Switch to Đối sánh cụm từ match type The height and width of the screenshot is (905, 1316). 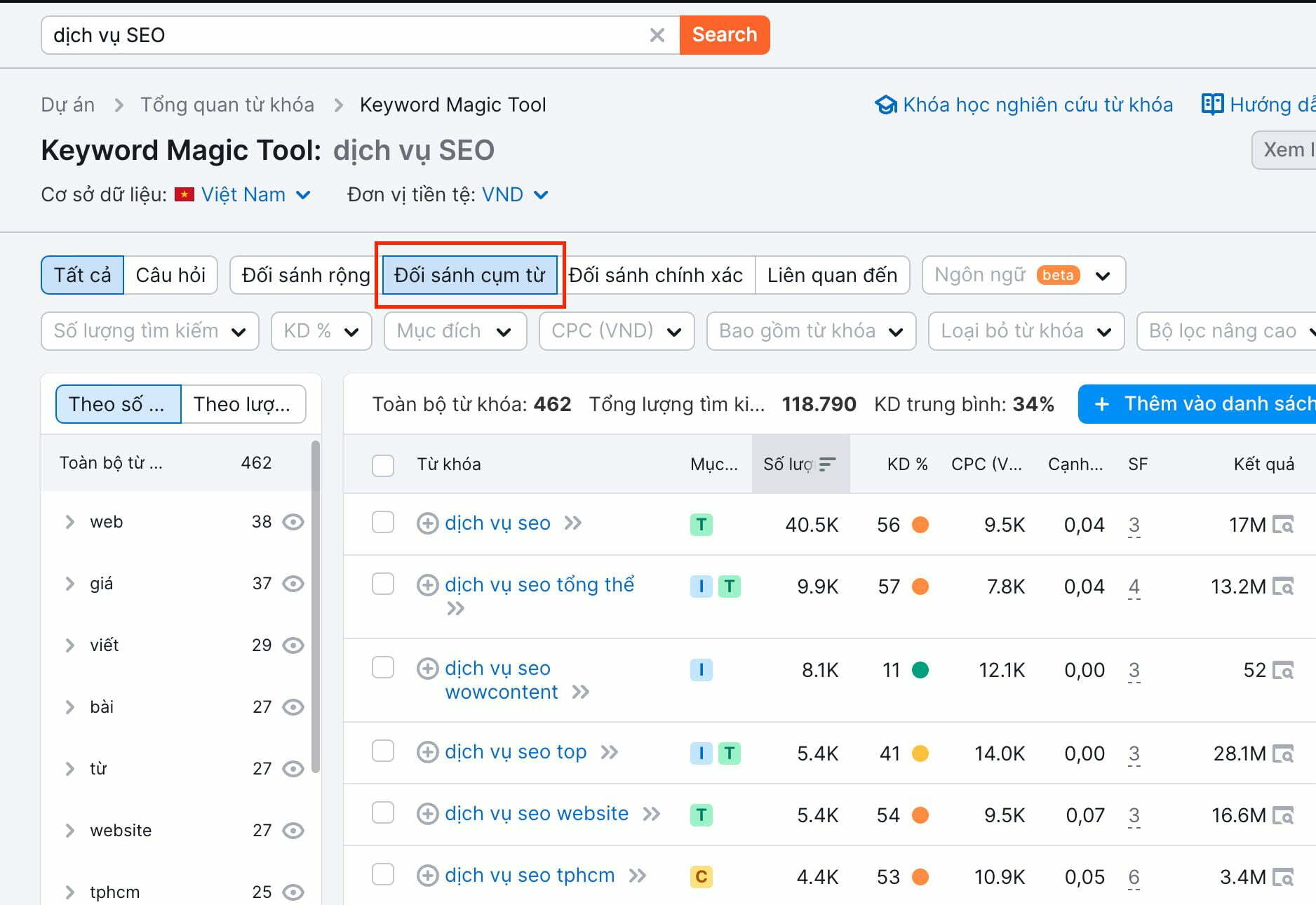(x=469, y=275)
